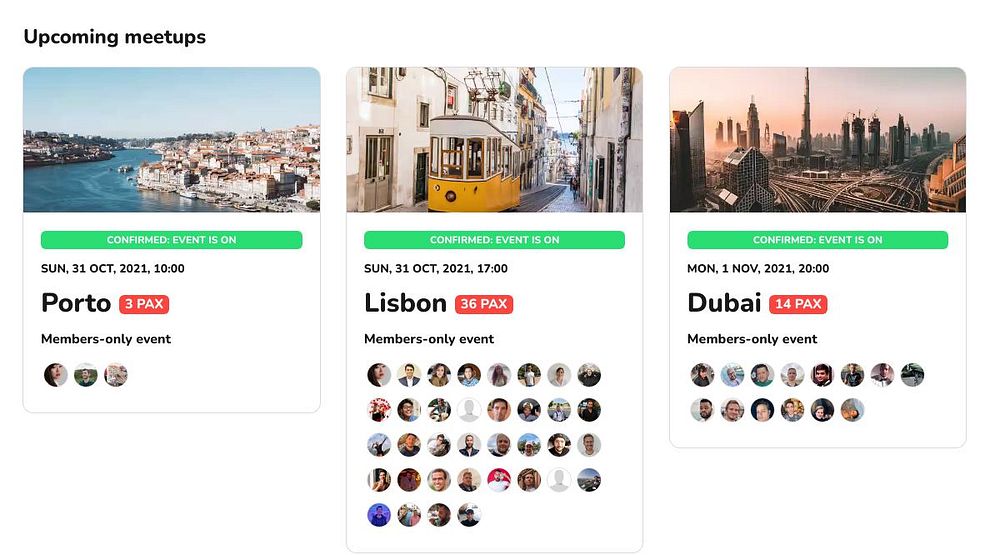Select third attendee avatar in Porto card

click(115, 375)
